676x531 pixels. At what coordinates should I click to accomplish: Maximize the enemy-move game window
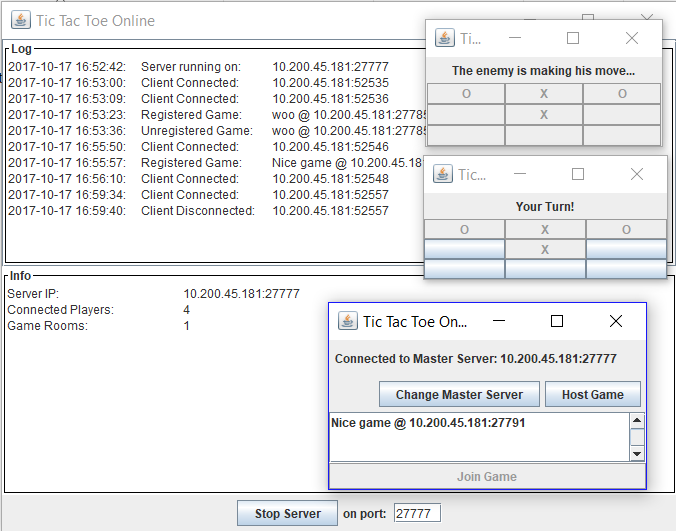tap(573, 38)
